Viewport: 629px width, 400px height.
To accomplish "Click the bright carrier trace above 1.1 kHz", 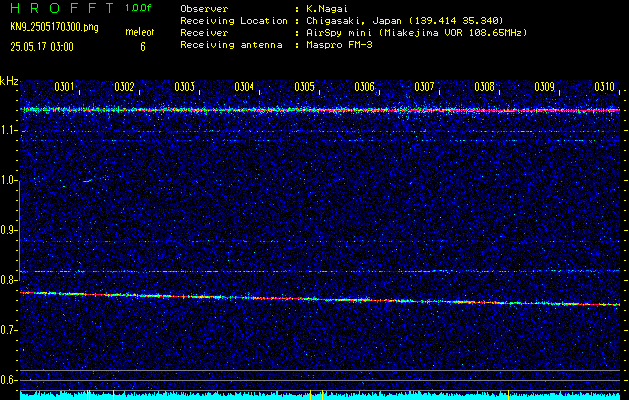I will (320, 110).
